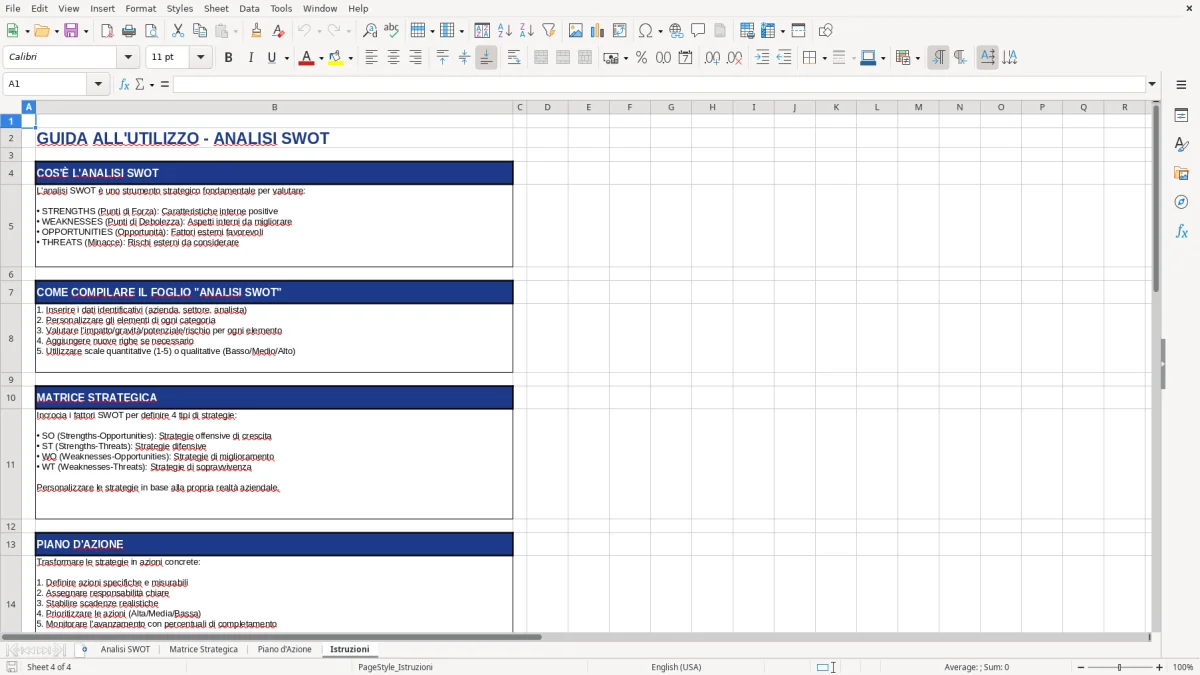Apply percent format with the Percent icon
Image resolution: width=1200 pixels, height=675 pixels.
click(x=641, y=58)
